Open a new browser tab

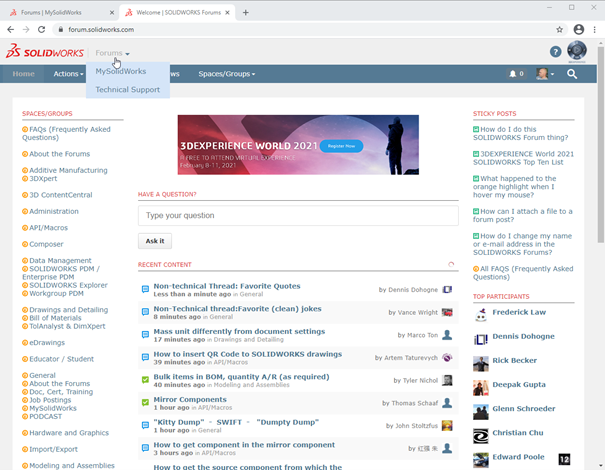coord(245,13)
